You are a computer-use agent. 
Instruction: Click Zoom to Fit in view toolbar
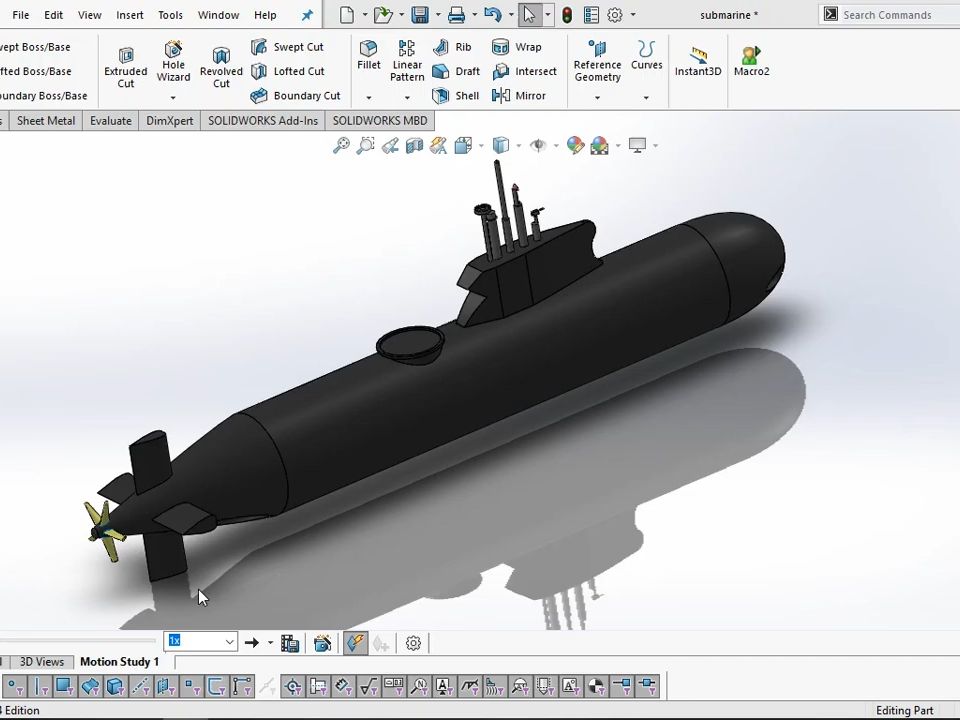pyautogui.click(x=341, y=145)
